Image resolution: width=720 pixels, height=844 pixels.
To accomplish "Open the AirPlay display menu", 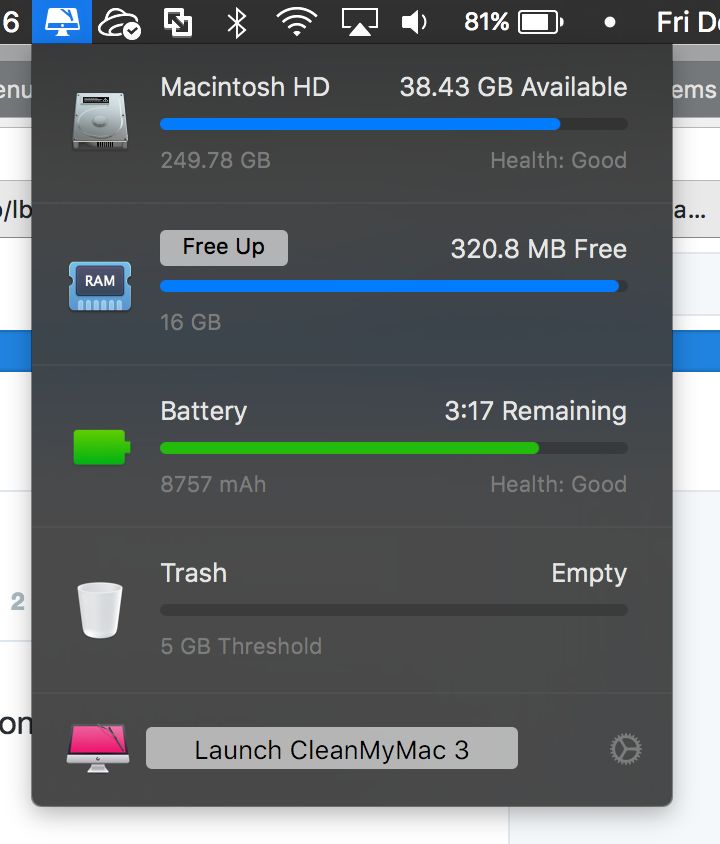I will tap(359, 23).
